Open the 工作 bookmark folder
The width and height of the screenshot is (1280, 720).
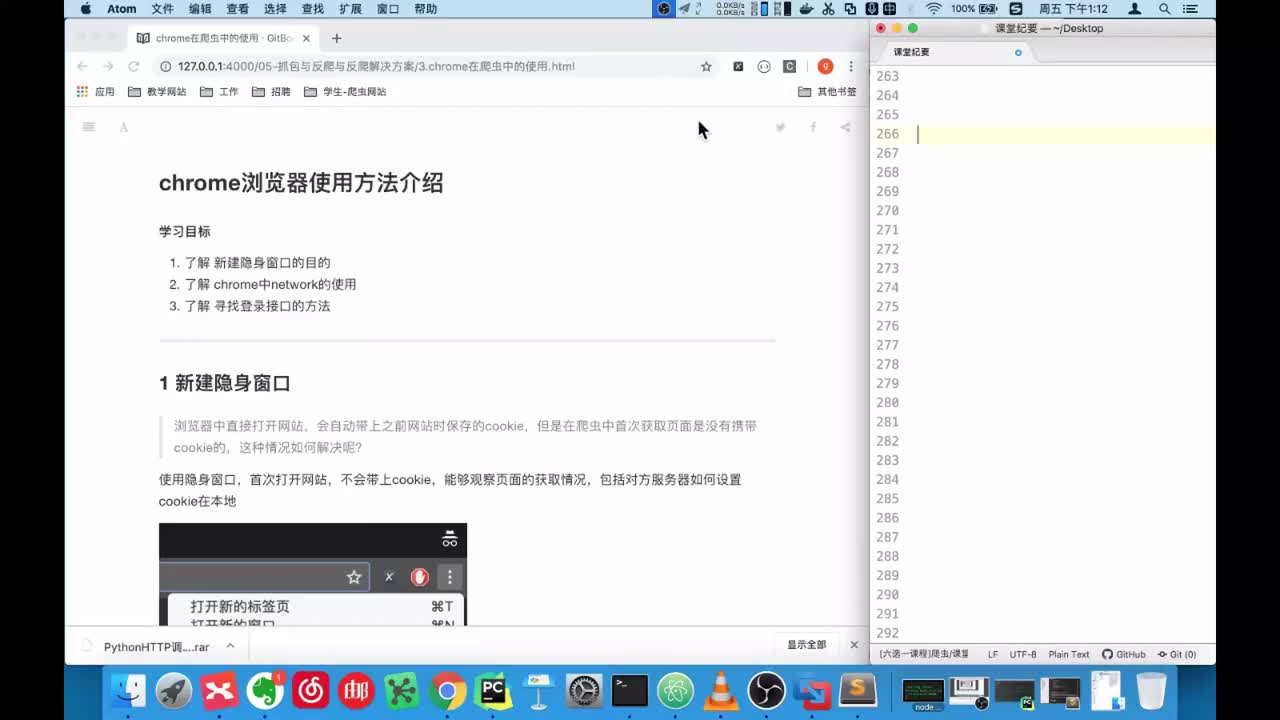tap(219, 91)
